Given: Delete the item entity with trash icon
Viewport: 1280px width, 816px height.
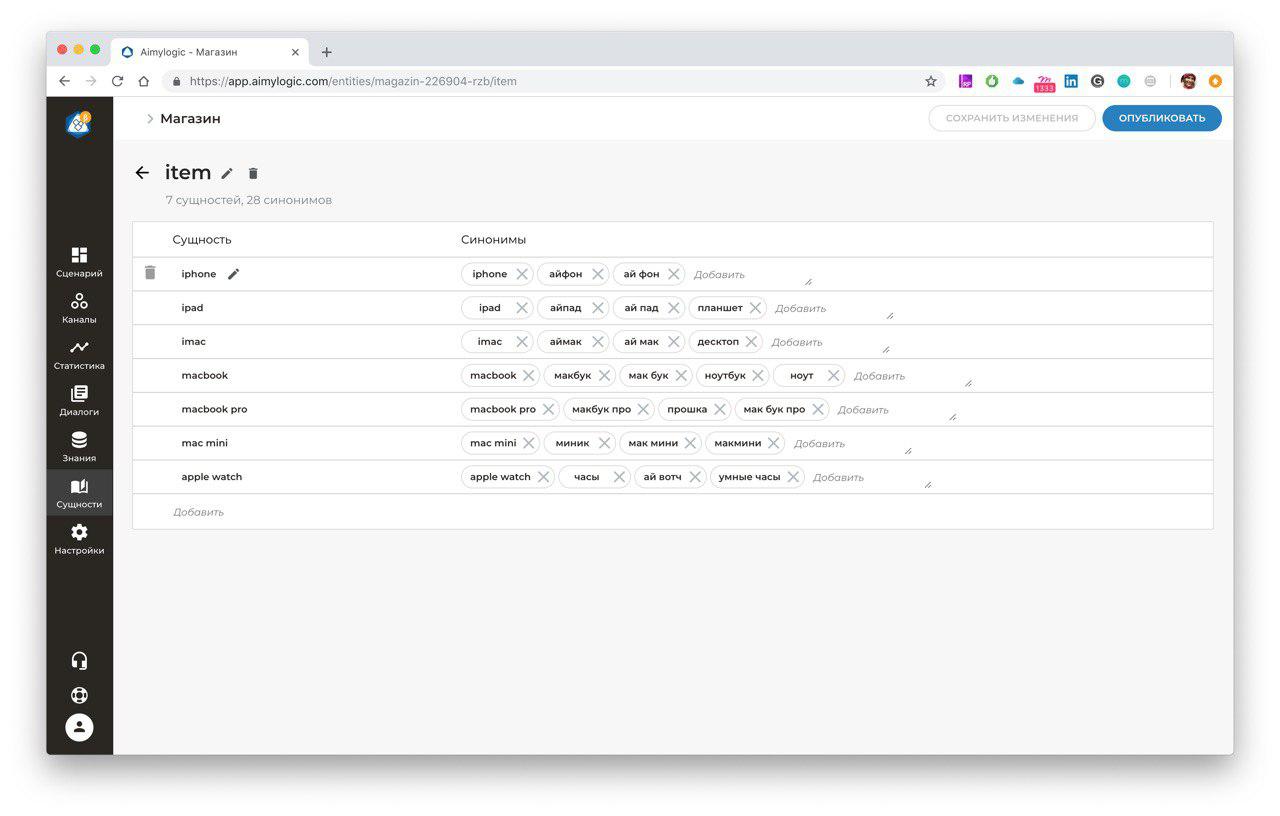Looking at the screenshot, I should click(x=253, y=173).
